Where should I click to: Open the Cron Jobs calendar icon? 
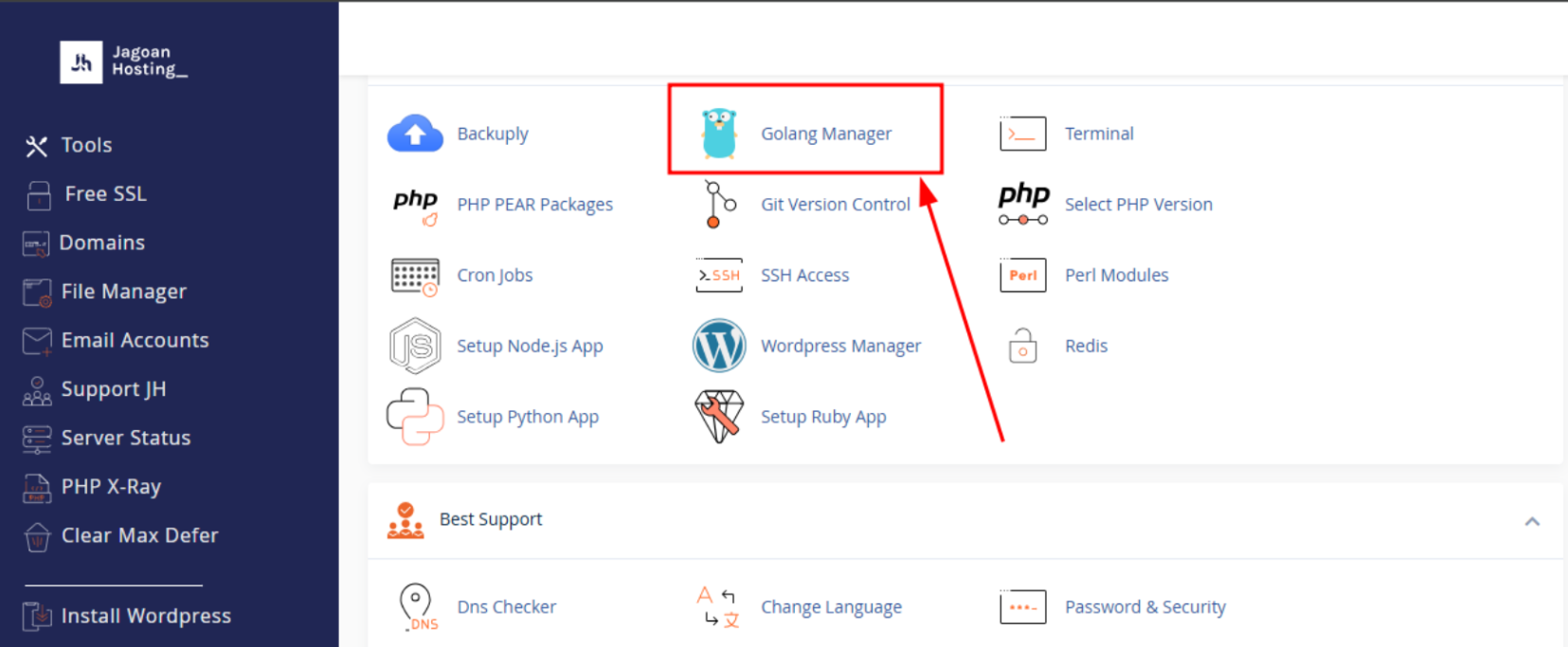click(x=415, y=276)
